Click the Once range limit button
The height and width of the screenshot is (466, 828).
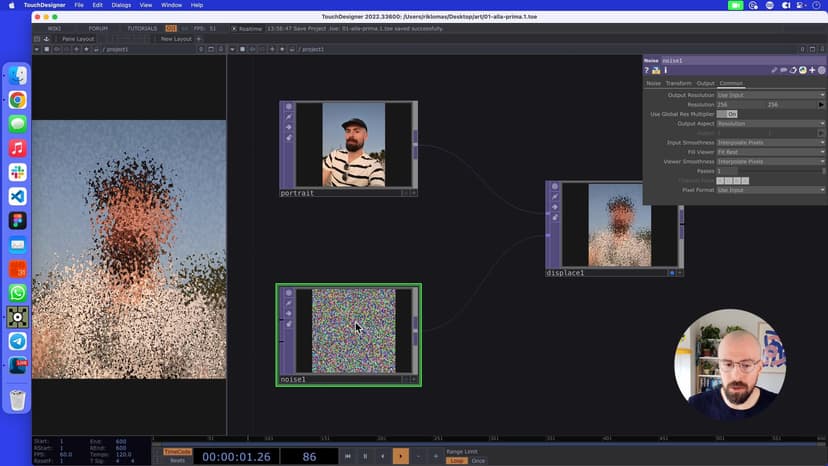tap(479, 460)
